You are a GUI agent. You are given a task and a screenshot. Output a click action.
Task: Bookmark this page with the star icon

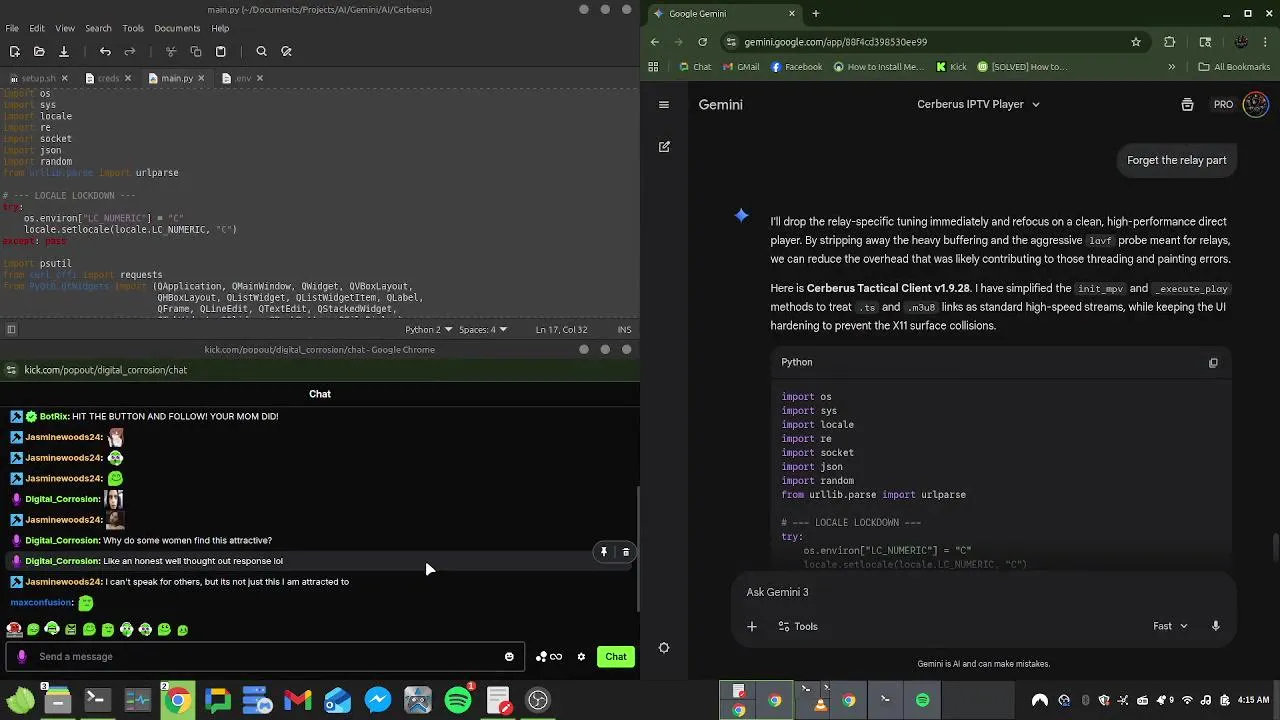[x=1136, y=42]
